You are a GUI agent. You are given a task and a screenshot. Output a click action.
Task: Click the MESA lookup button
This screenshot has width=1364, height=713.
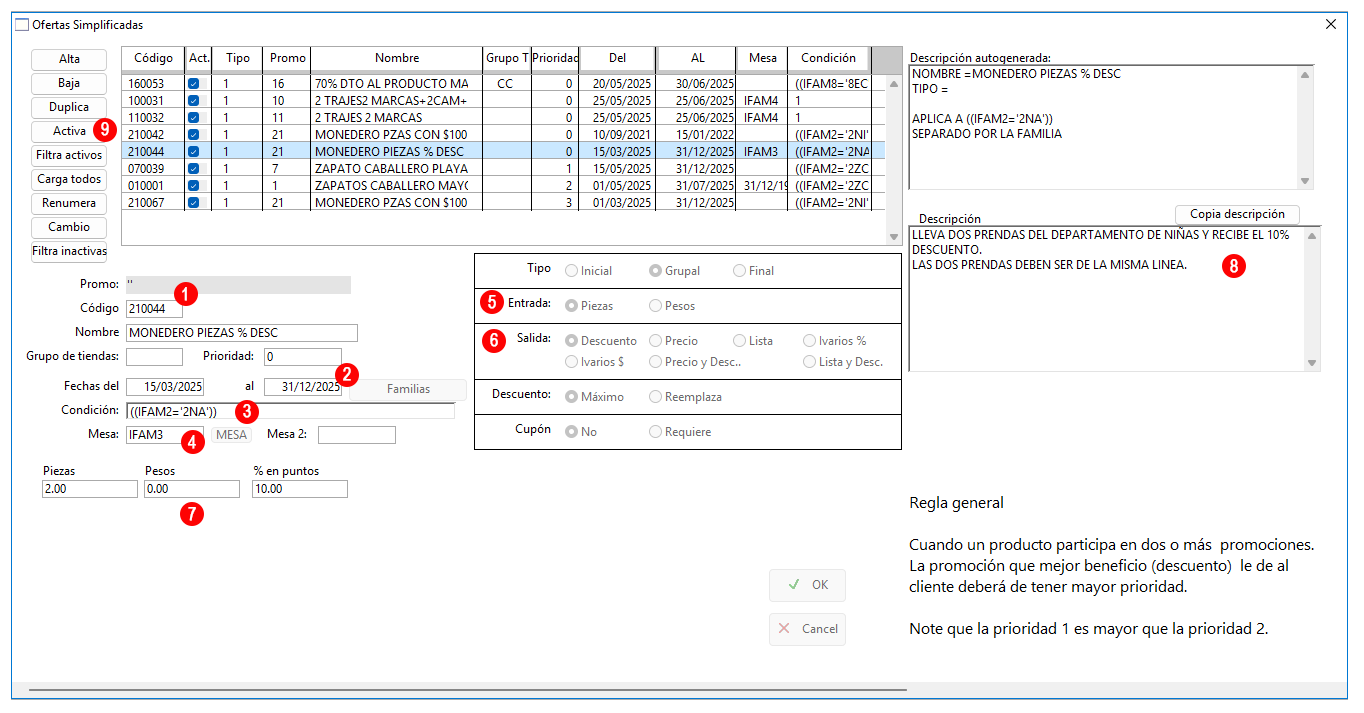[x=231, y=435]
